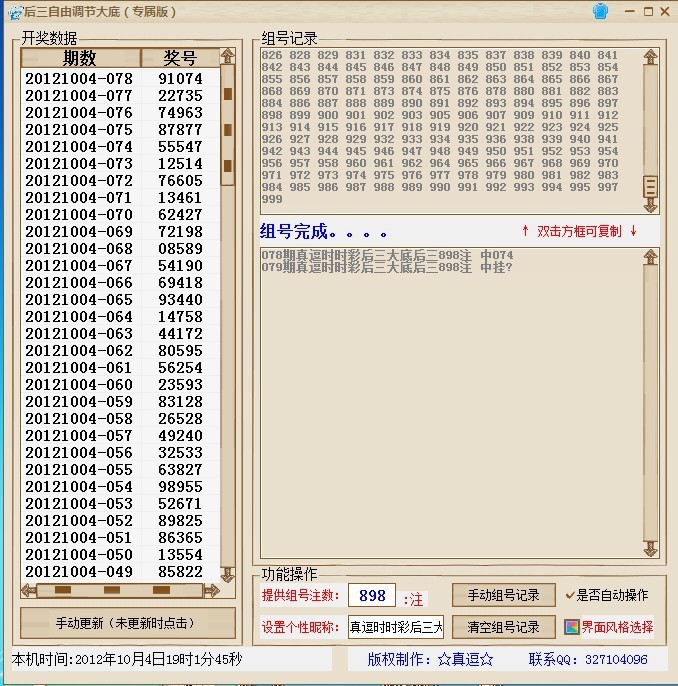Screen dimensions: 678x686
Task: Click the lottery table vertical scrollbar thumb
Action: [x=227, y=125]
